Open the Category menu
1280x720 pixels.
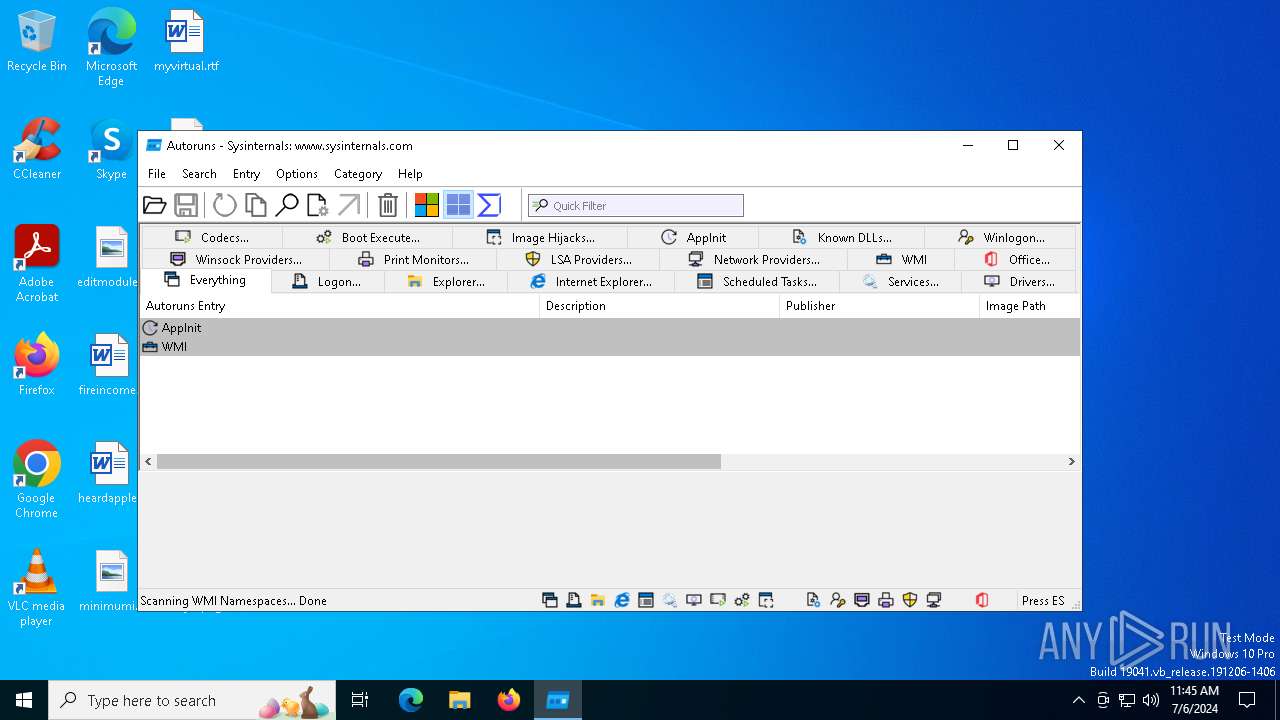click(358, 174)
